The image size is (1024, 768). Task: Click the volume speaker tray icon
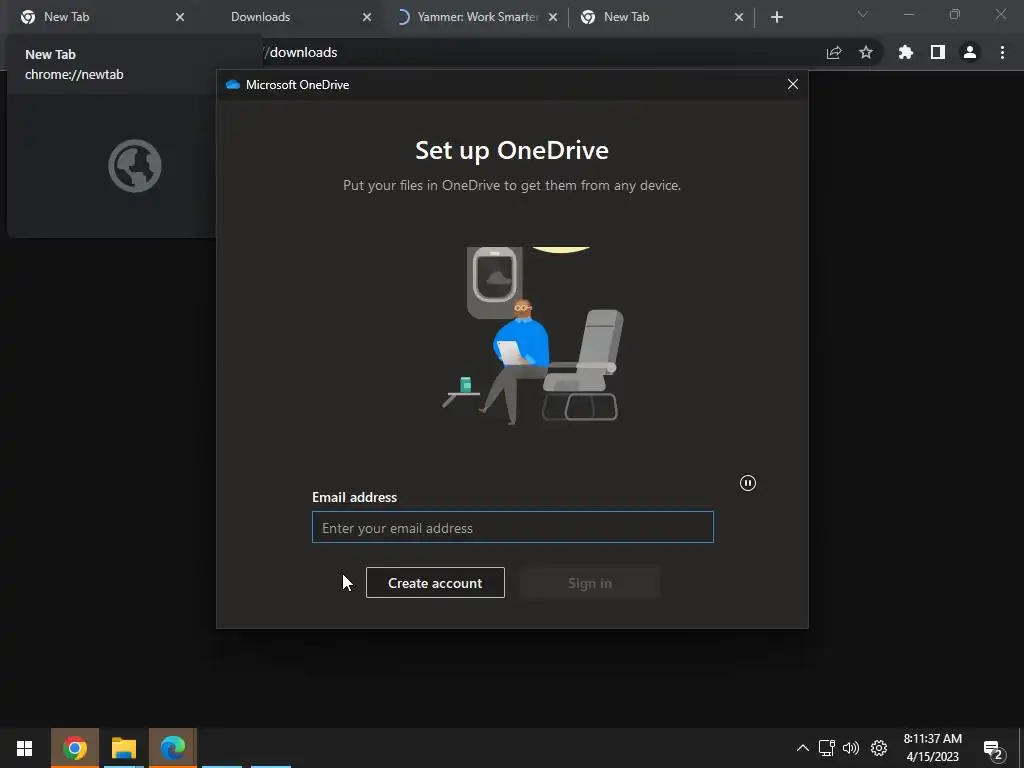point(851,748)
